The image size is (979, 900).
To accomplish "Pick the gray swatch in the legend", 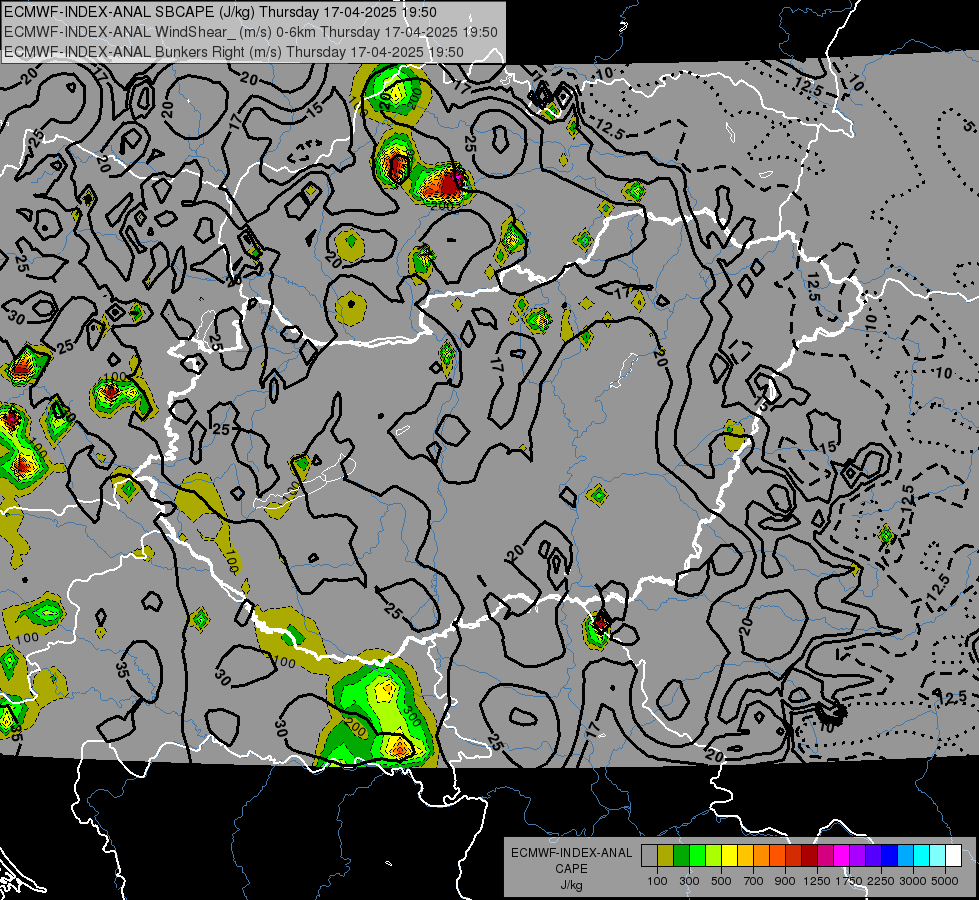I will pyautogui.click(x=649, y=856).
